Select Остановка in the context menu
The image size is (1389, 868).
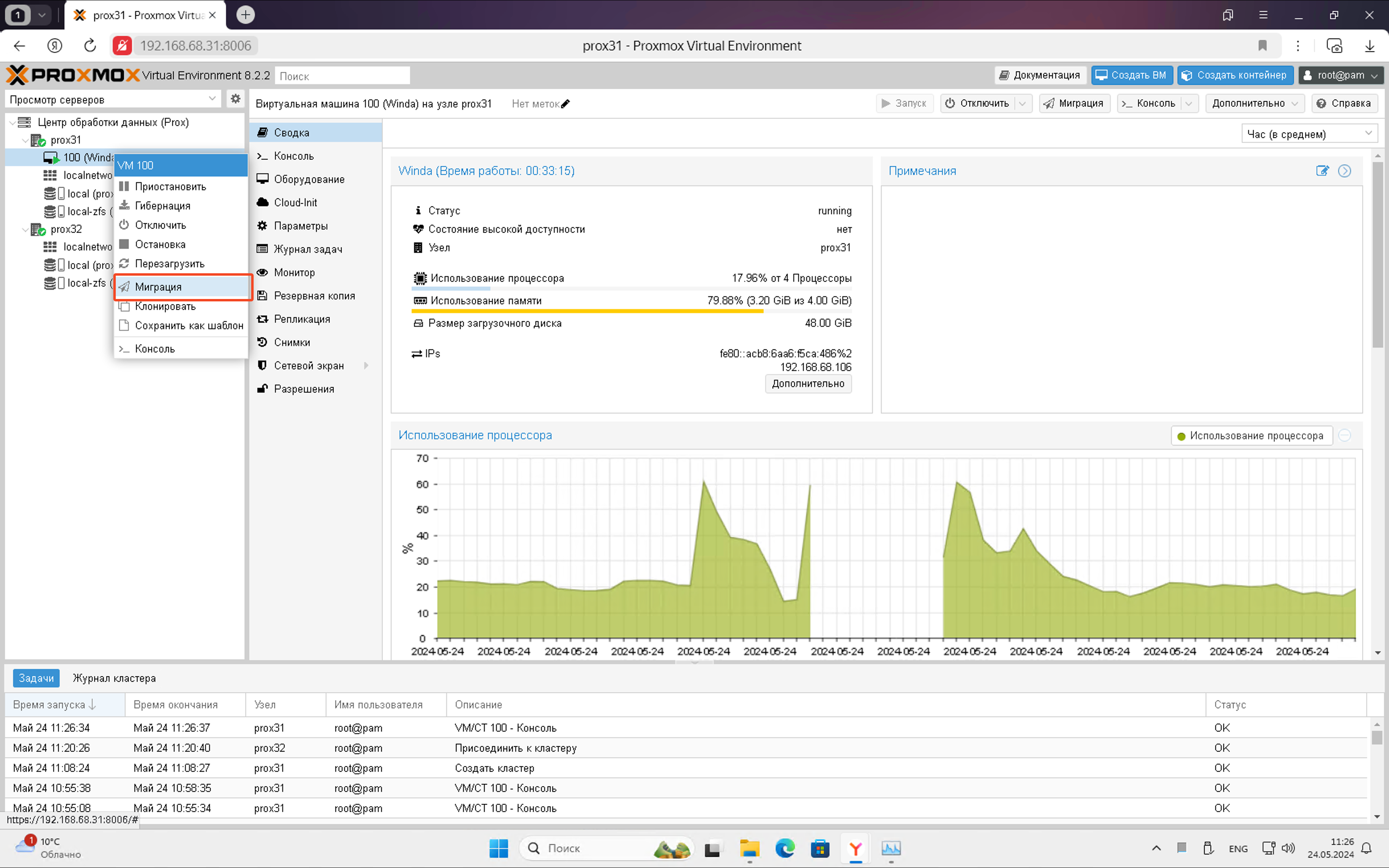point(181,245)
